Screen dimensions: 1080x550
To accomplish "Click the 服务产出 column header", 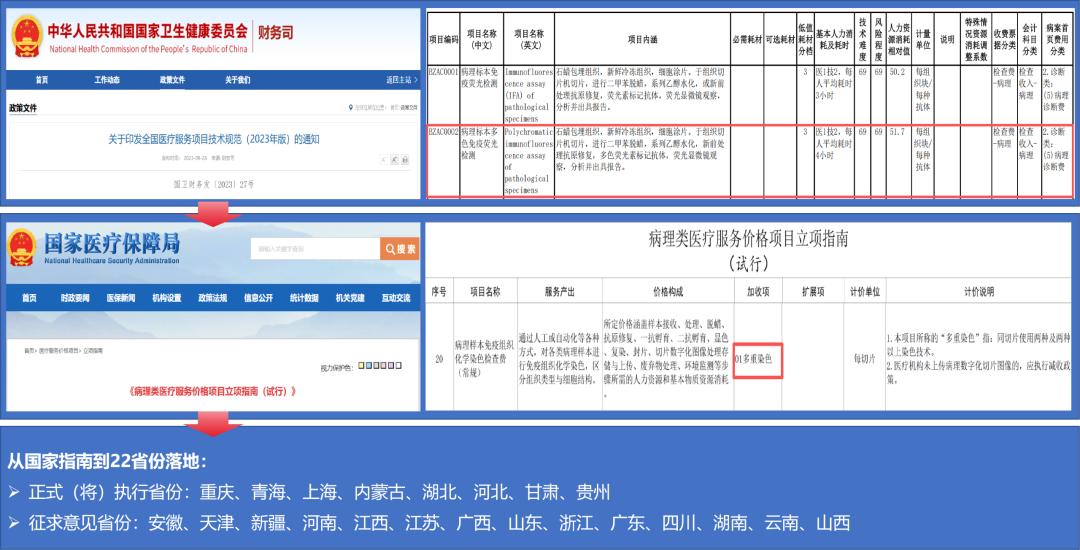I will (x=559, y=291).
